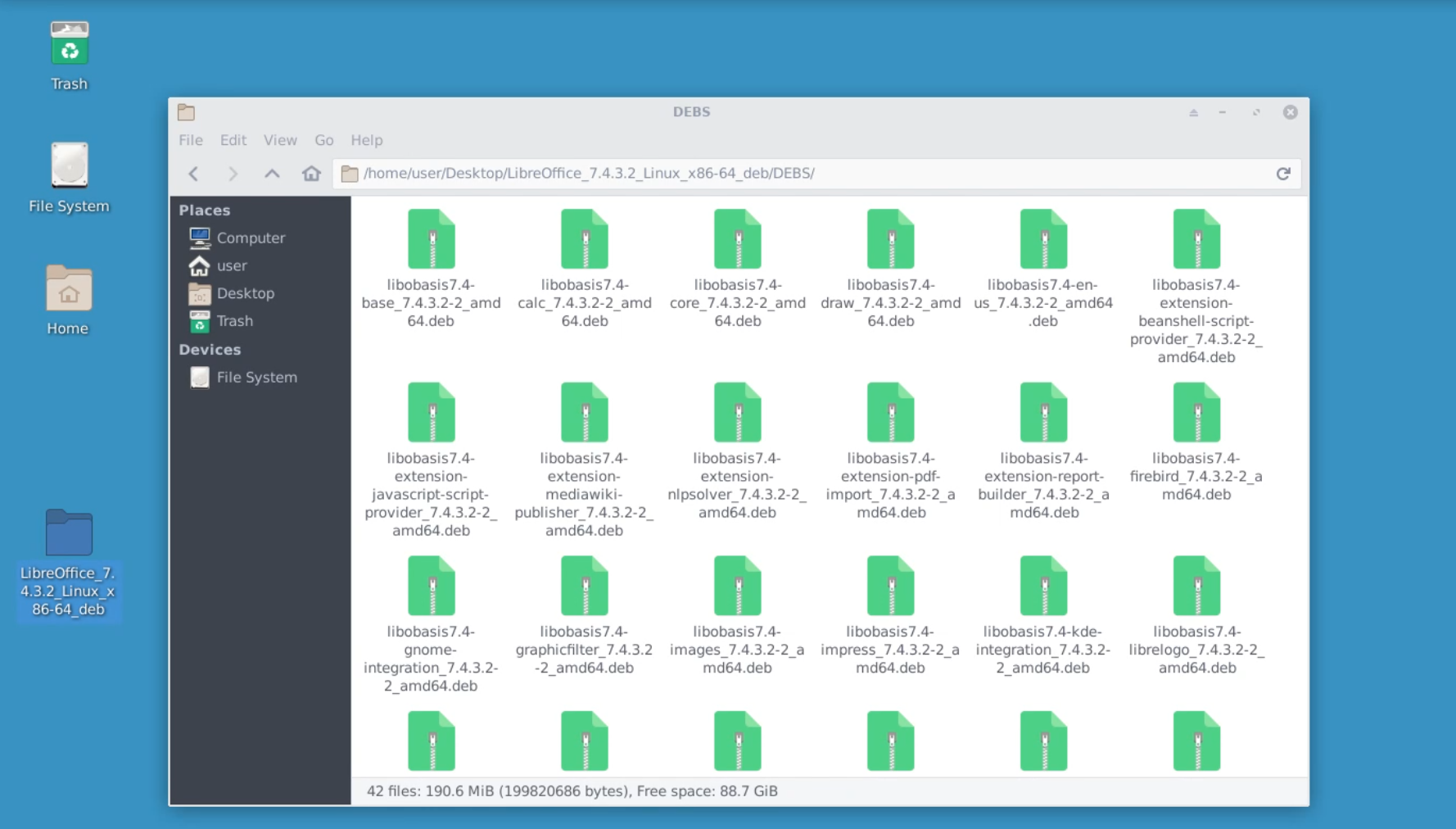This screenshot has height=829, width=1456.
Task: Open home folder via toolbar home icon
Action: [311, 174]
